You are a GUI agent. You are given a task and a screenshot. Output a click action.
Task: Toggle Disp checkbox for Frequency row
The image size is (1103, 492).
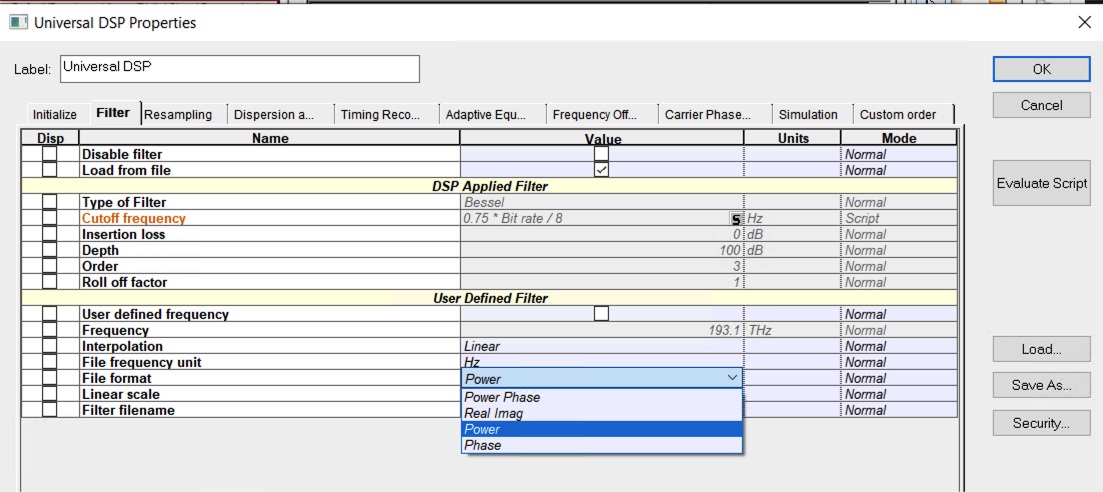click(x=49, y=330)
